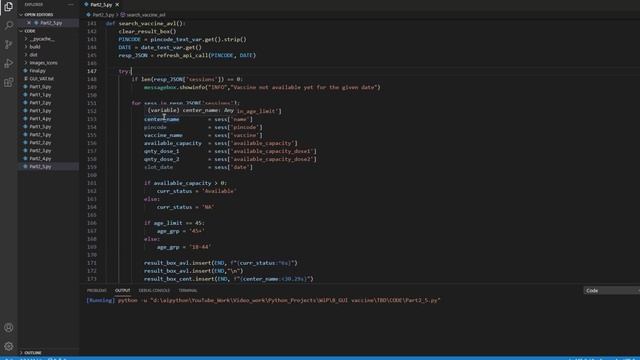640x360 pixels.
Task: Click 'if age_limit == 45:' line
Action: point(174,223)
